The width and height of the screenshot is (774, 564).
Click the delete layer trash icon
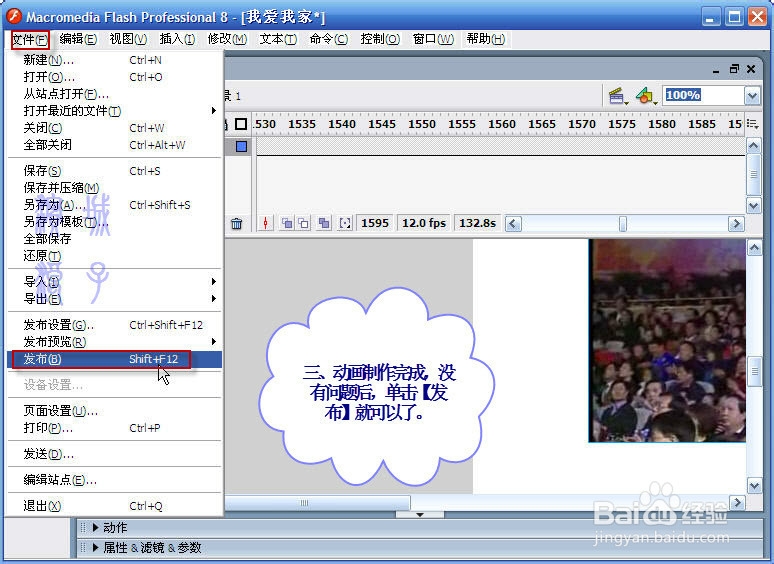click(236, 224)
